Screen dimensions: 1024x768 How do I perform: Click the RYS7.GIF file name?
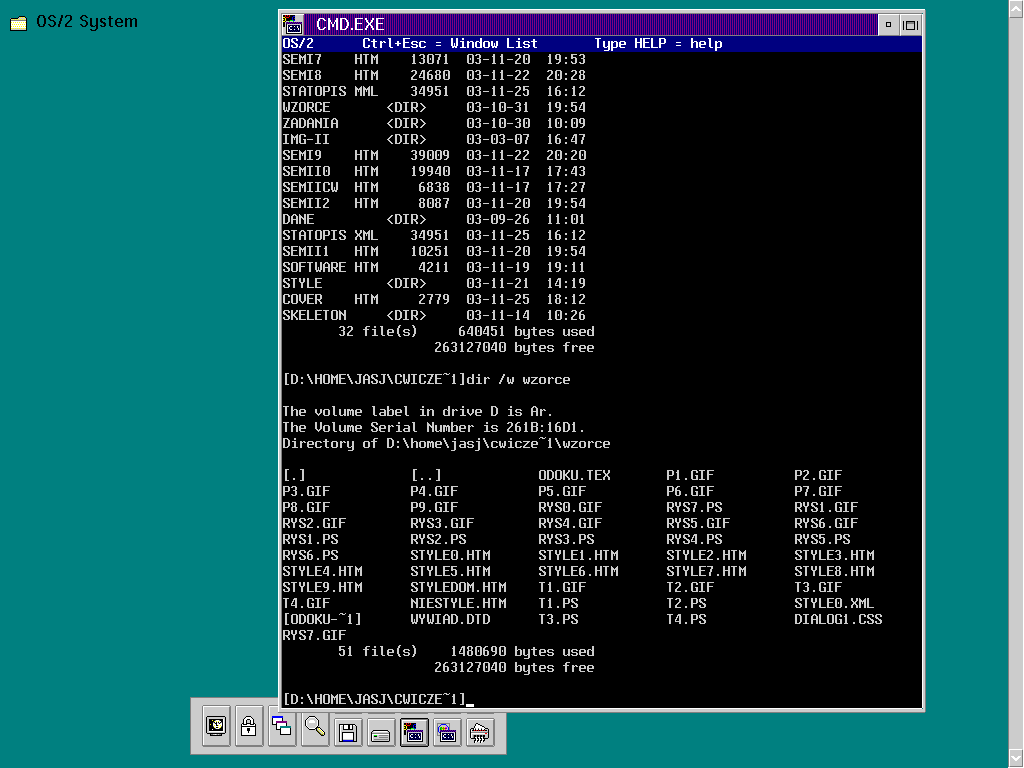pyautogui.click(x=314, y=635)
